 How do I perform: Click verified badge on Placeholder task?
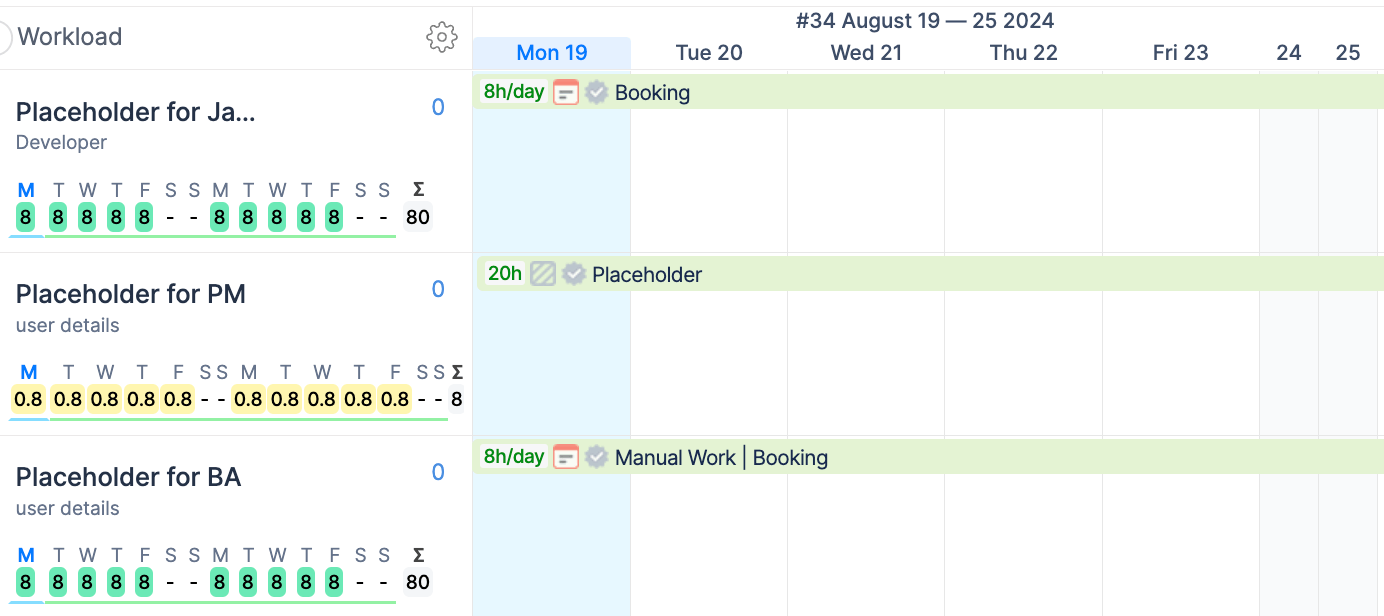[x=574, y=274]
